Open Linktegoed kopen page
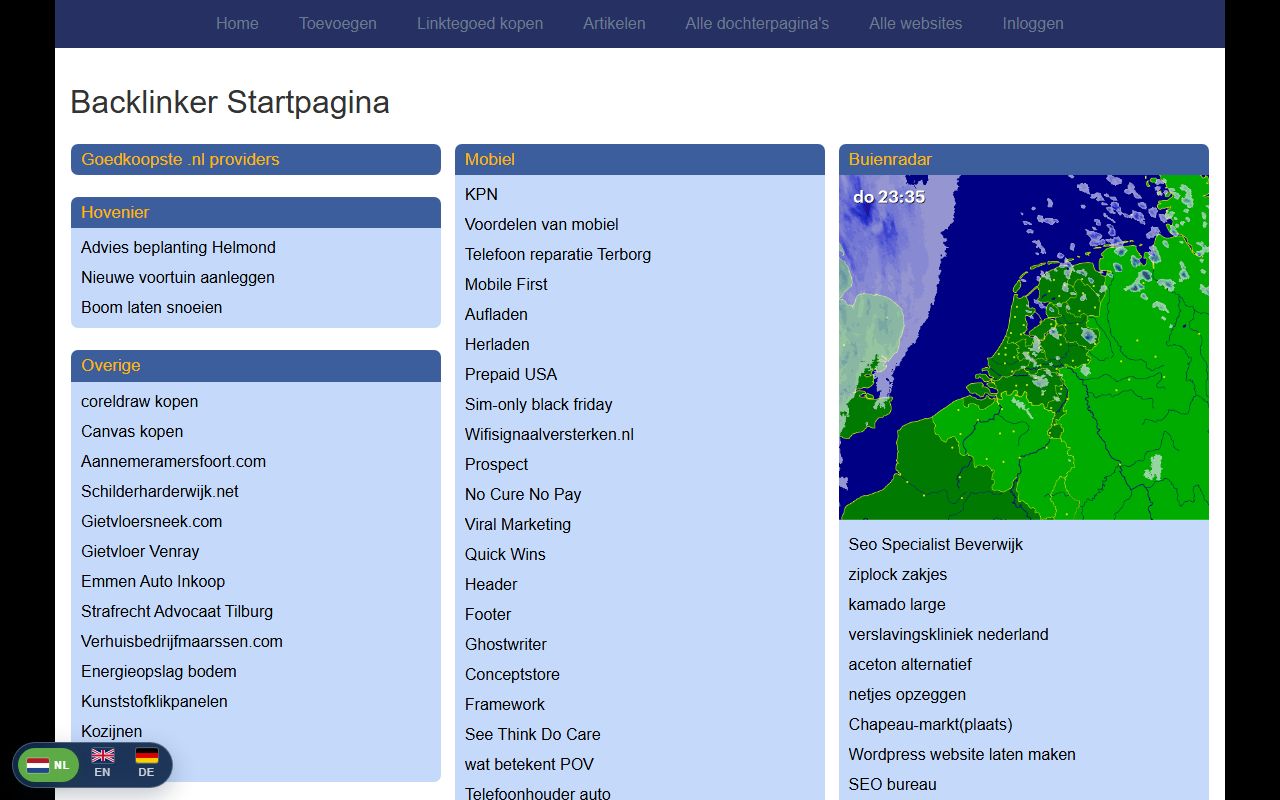Screen dimensions: 1280x800 (480, 23)
